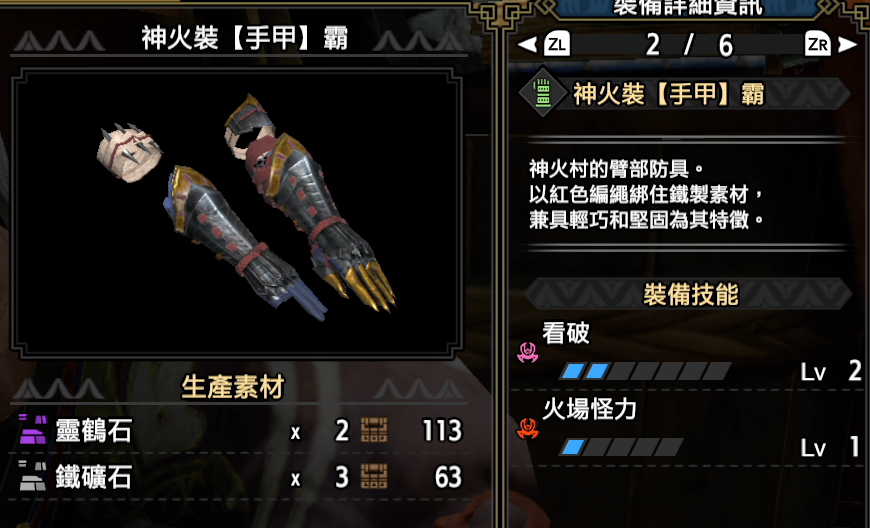Select the right white arrow beside ZR
Image resolution: width=870 pixels, height=528 pixels.
pos(847,44)
